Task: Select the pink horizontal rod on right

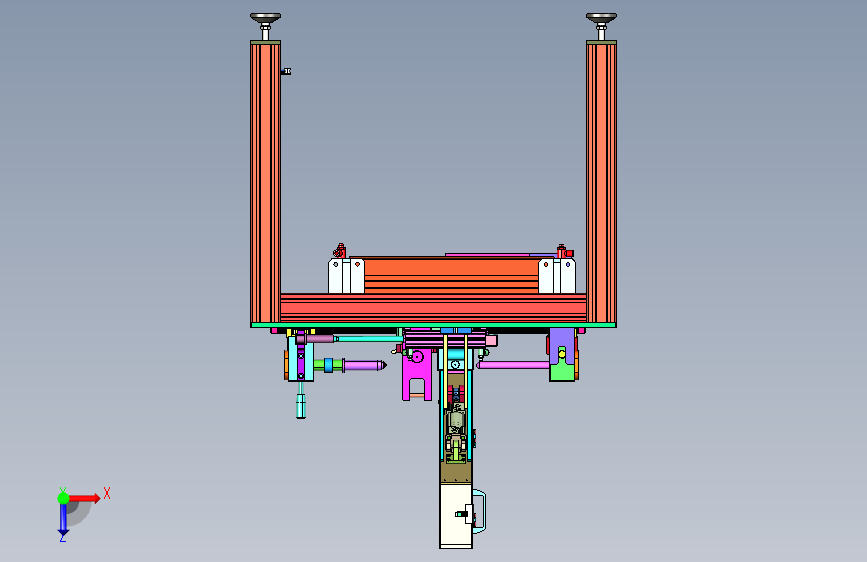Action: coord(513,365)
